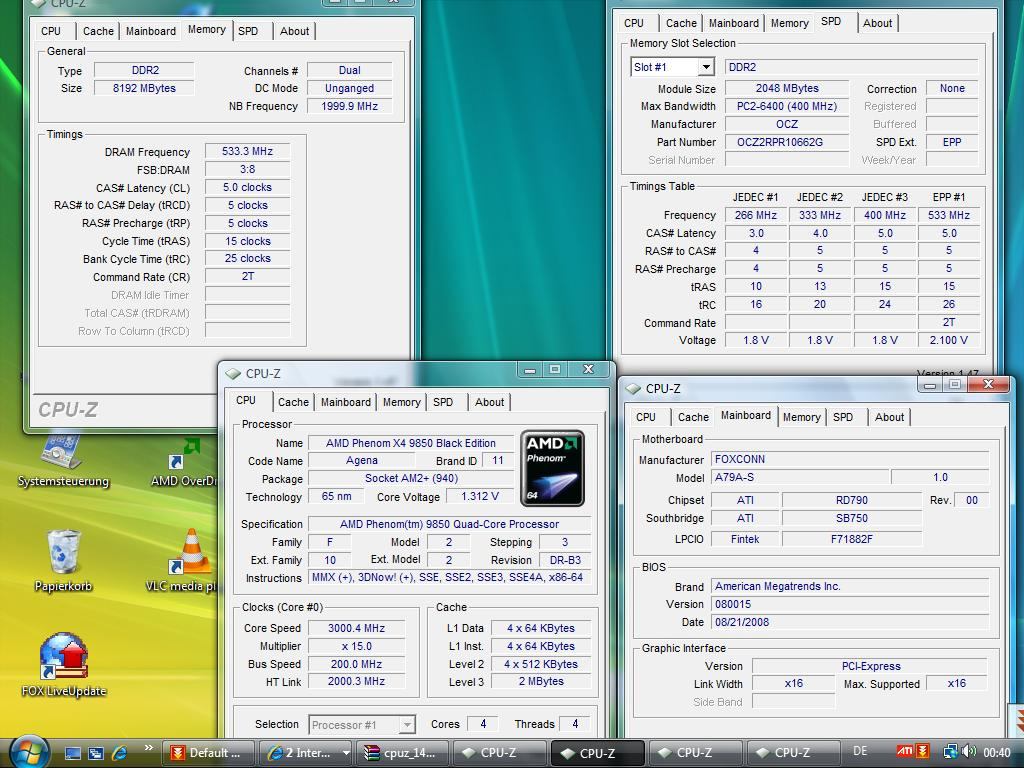Screen dimensions: 1024x768
Task: Select Memory tab in FOXCONN mainboard window
Action: click(x=801, y=417)
